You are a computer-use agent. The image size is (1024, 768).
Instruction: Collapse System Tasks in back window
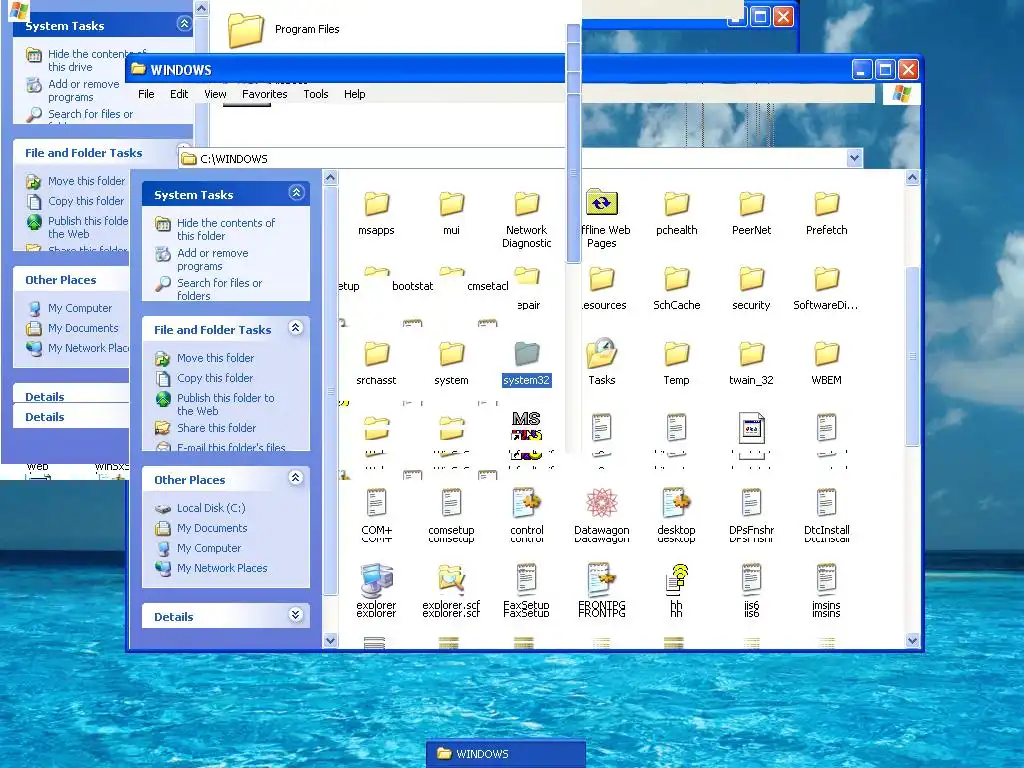184,24
